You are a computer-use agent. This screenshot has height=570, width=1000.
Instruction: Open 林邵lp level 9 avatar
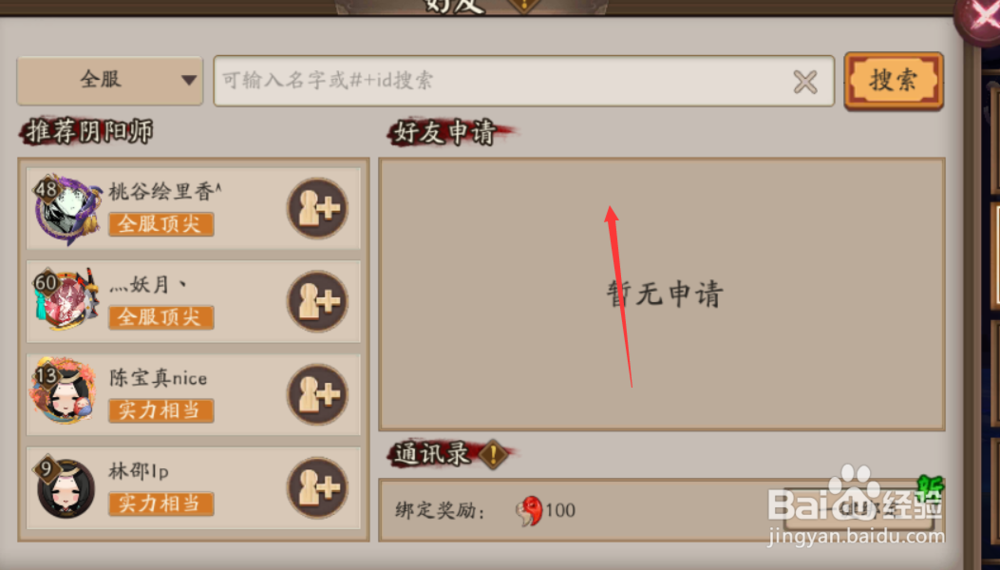[x=64, y=486]
